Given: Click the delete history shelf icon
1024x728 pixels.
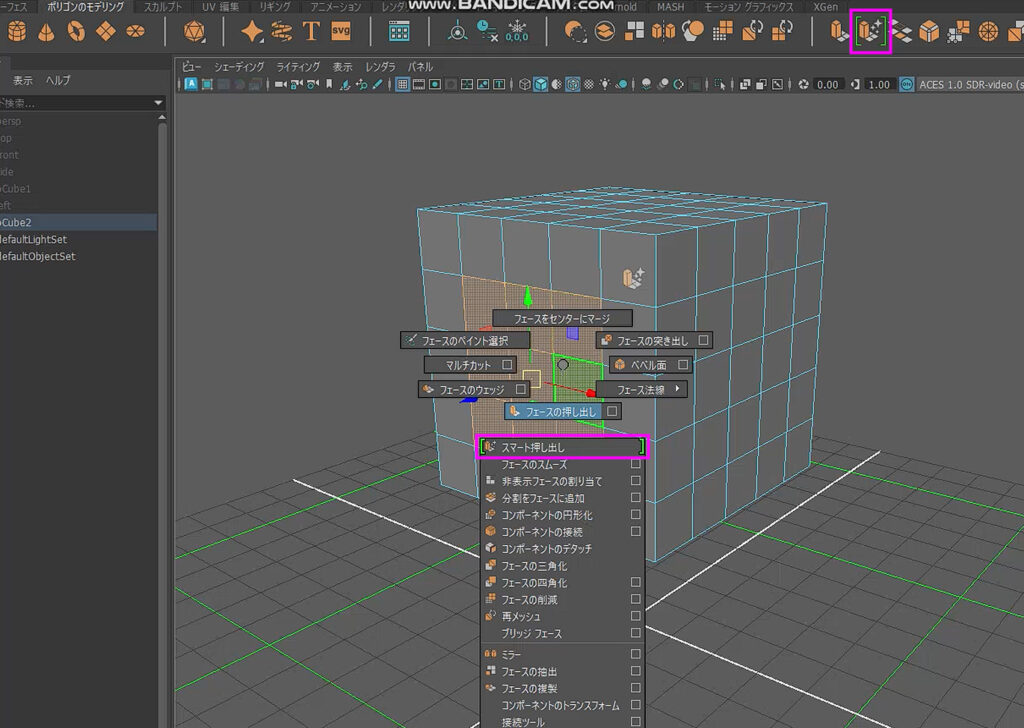Looking at the screenshot, I should tap(487, 31).
